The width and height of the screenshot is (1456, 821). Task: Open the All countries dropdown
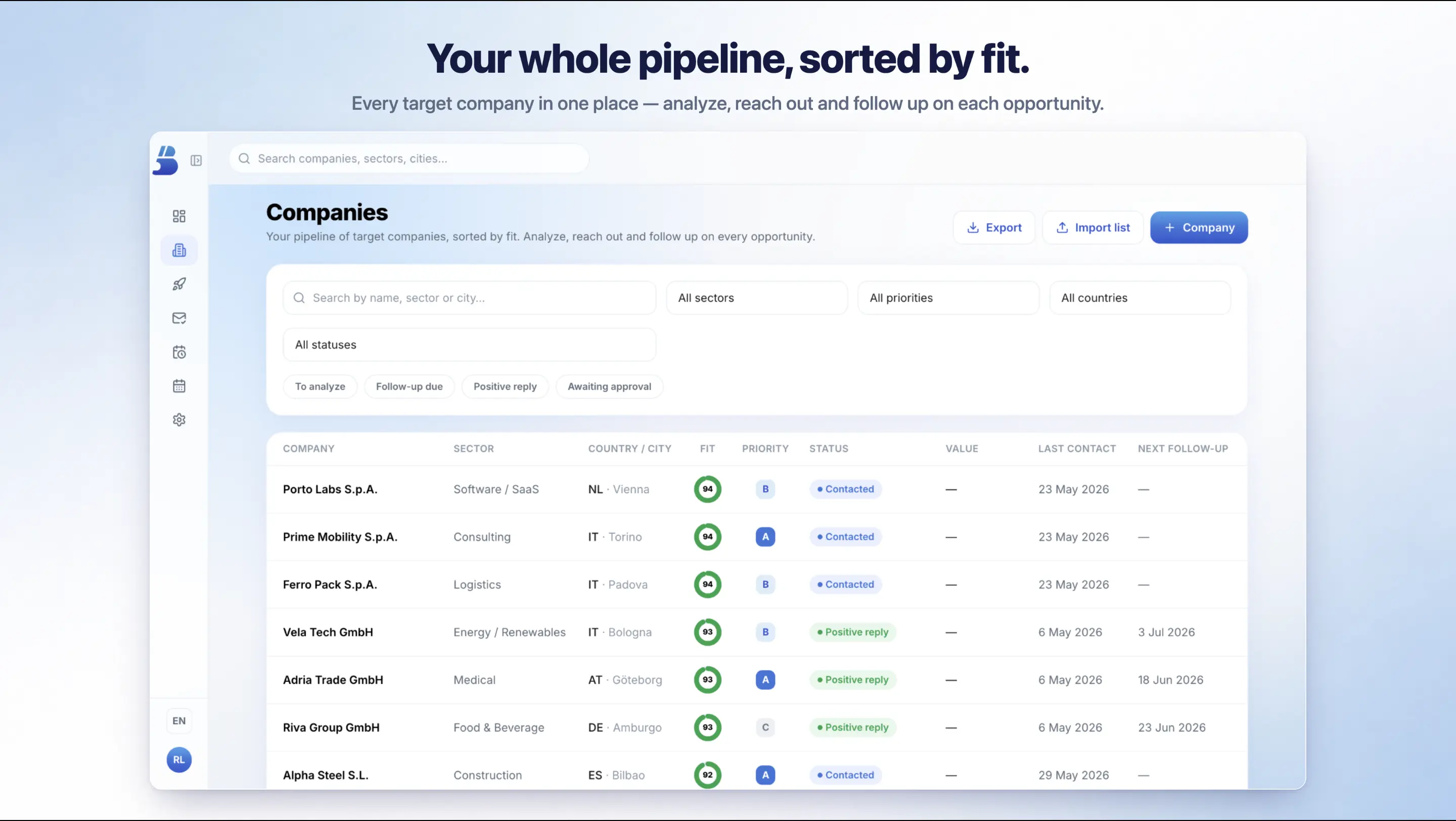(x=1140, y=298)
